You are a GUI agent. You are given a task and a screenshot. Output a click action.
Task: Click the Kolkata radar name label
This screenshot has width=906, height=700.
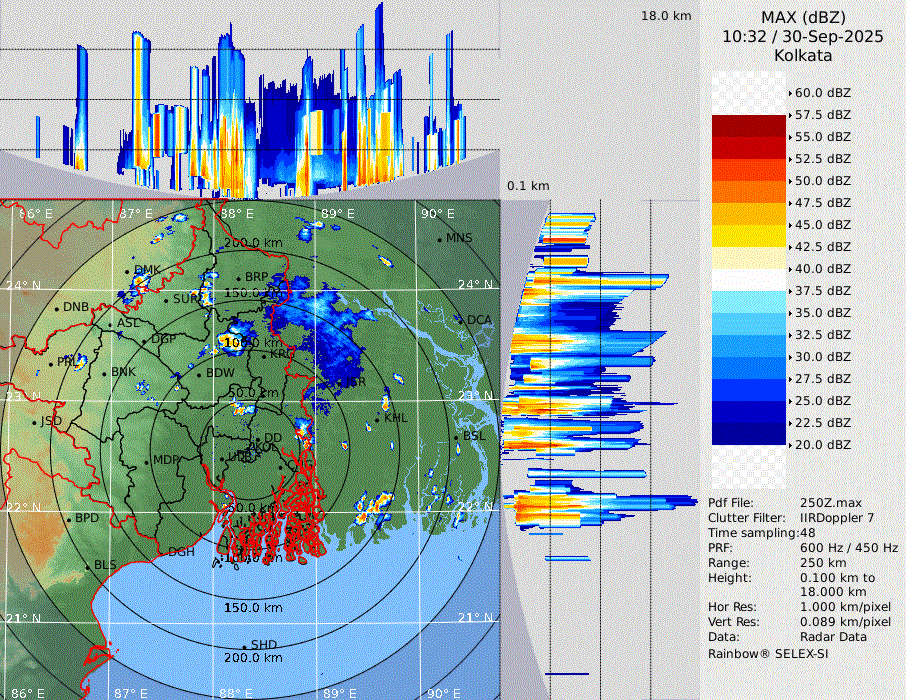(x=802, y=56)
